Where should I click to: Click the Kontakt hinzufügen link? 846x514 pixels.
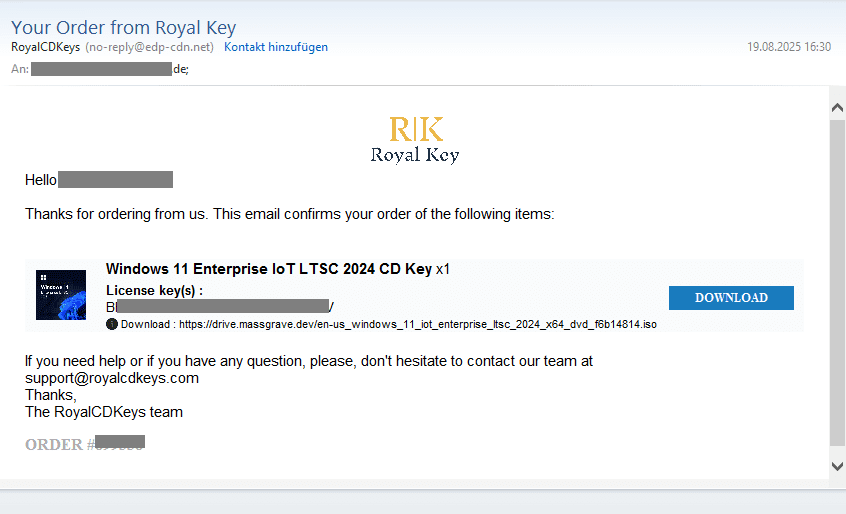coord(275,47)
